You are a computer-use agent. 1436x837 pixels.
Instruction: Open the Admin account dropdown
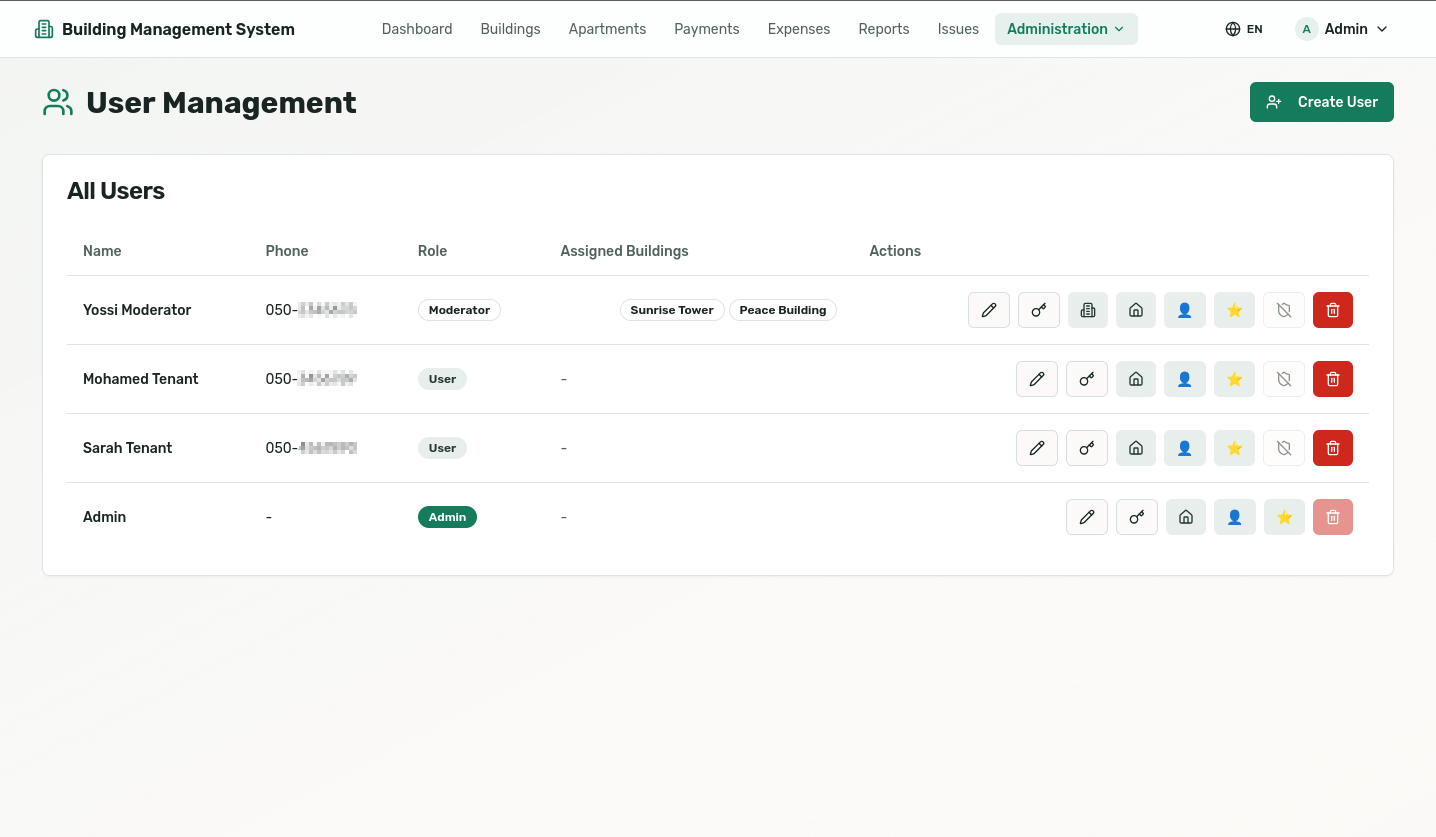pos(1341,29)
